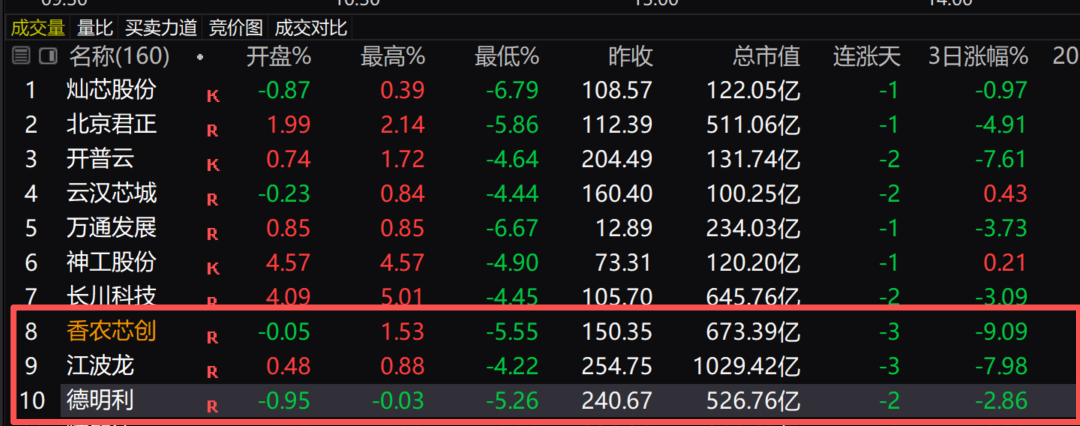Click the K marker icon for 灿芯股份
Screen dimensions: 1080x426
pos(213,96)
